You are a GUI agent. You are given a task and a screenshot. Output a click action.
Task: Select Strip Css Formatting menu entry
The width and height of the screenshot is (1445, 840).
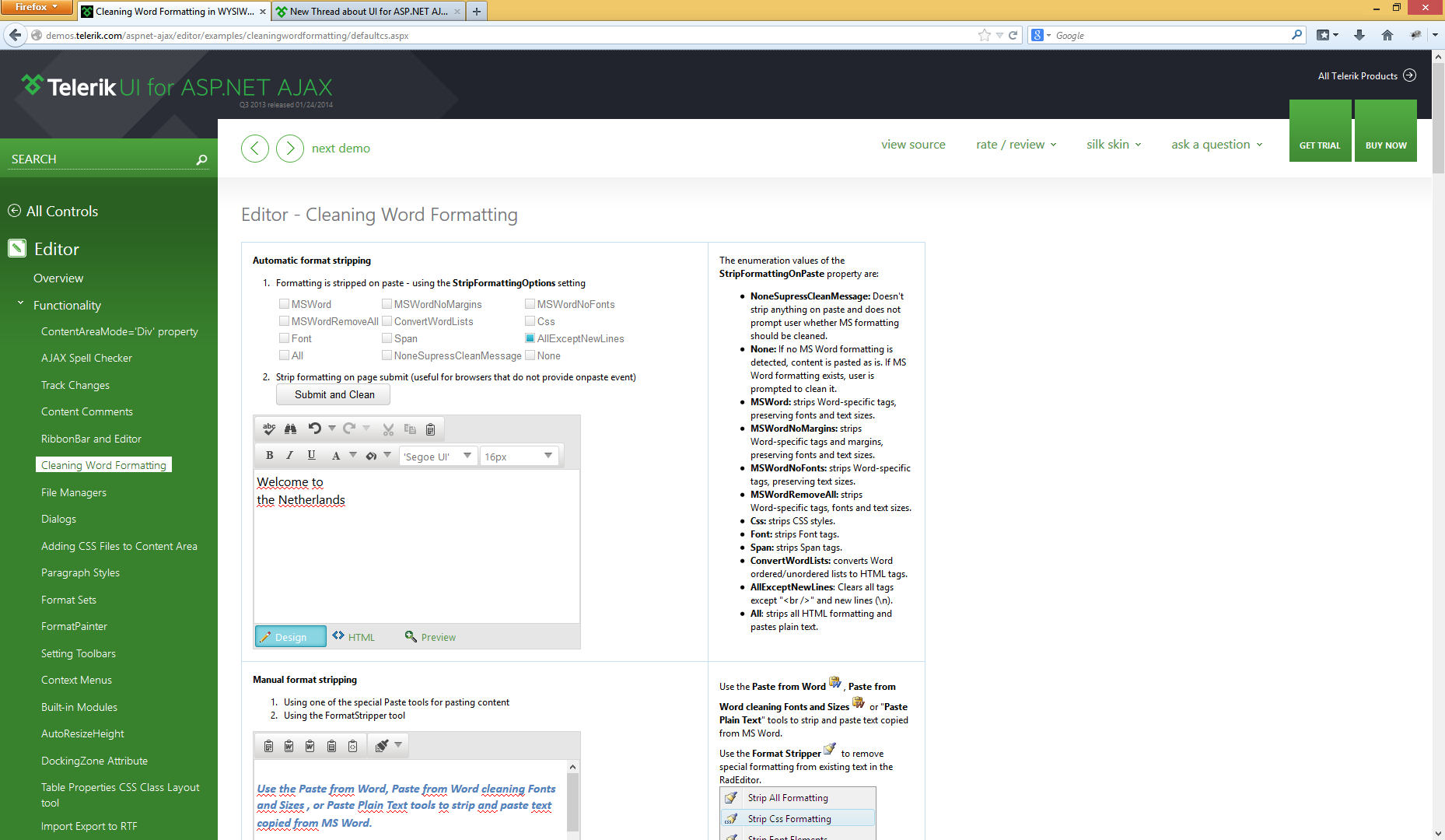pos(798,818)
